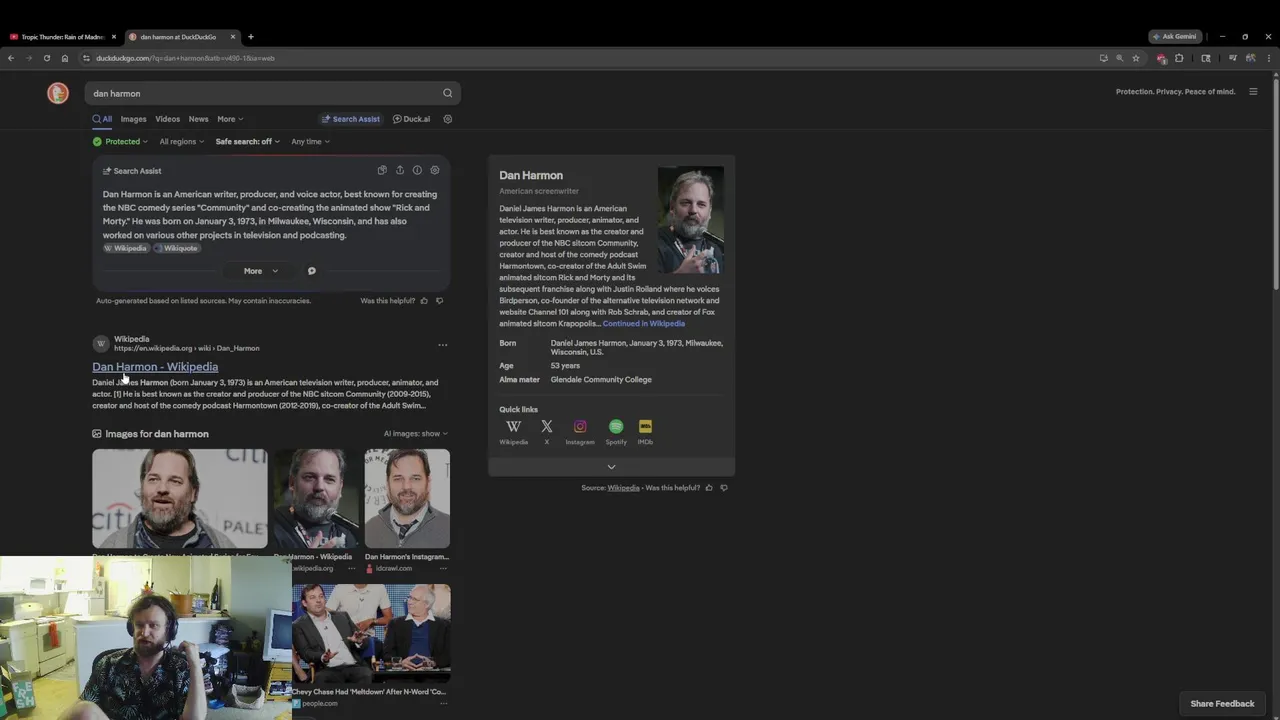Open the Wikipedia source chip
This screenshot has height=720, width=1280.
126,248
